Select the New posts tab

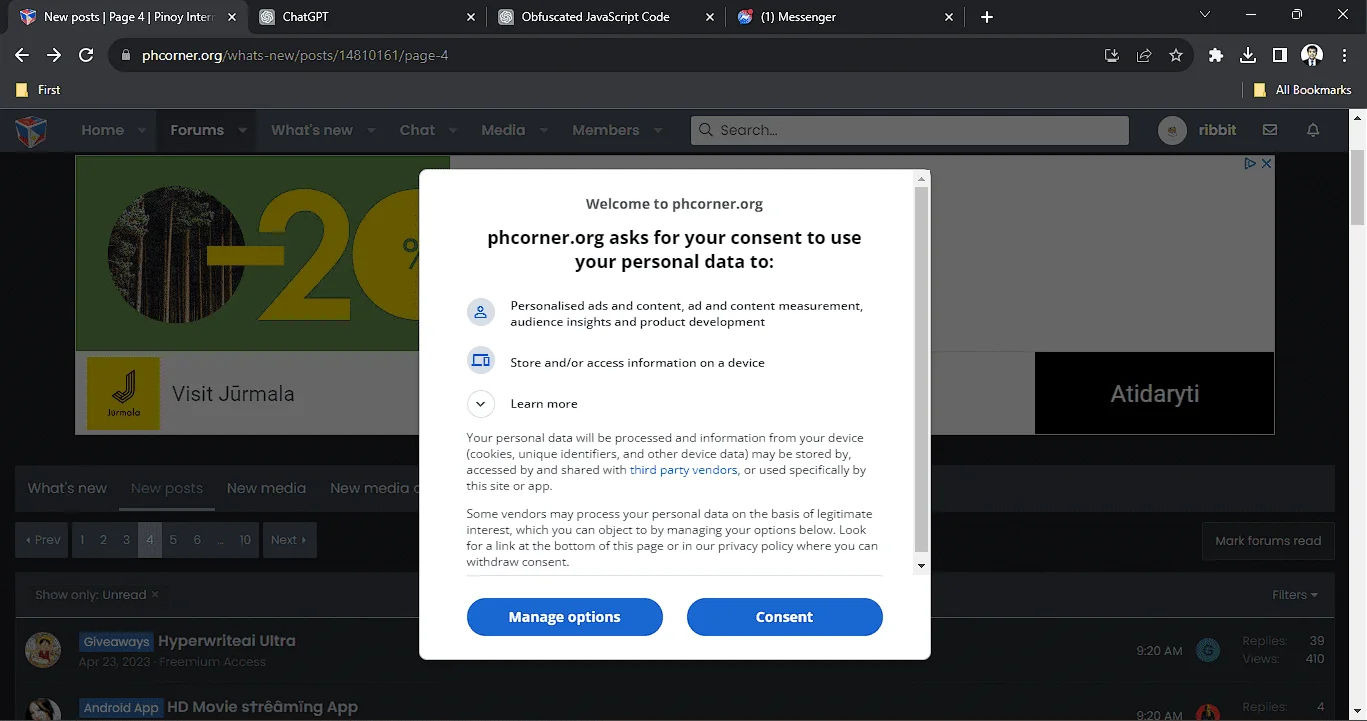(167, 488)
